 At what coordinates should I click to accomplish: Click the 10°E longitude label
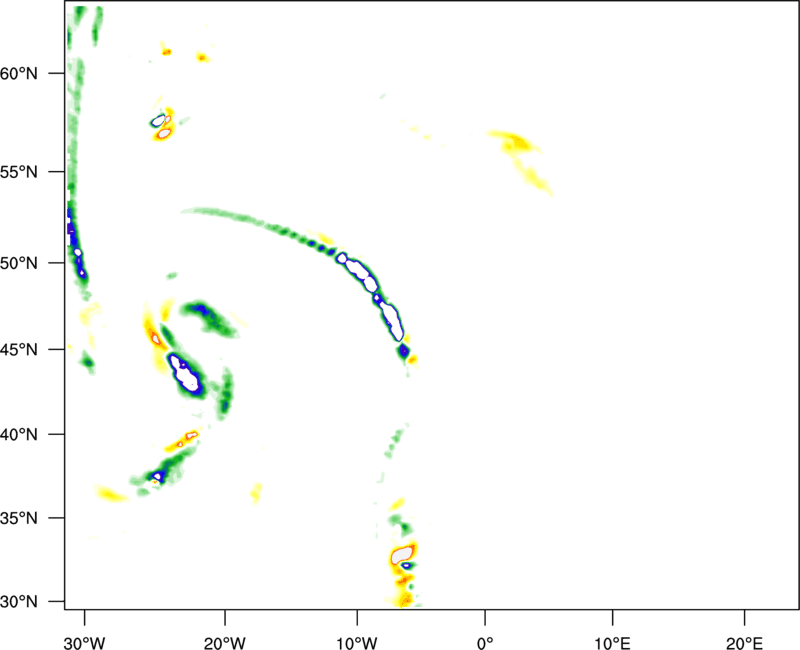[x=612, y=643]
